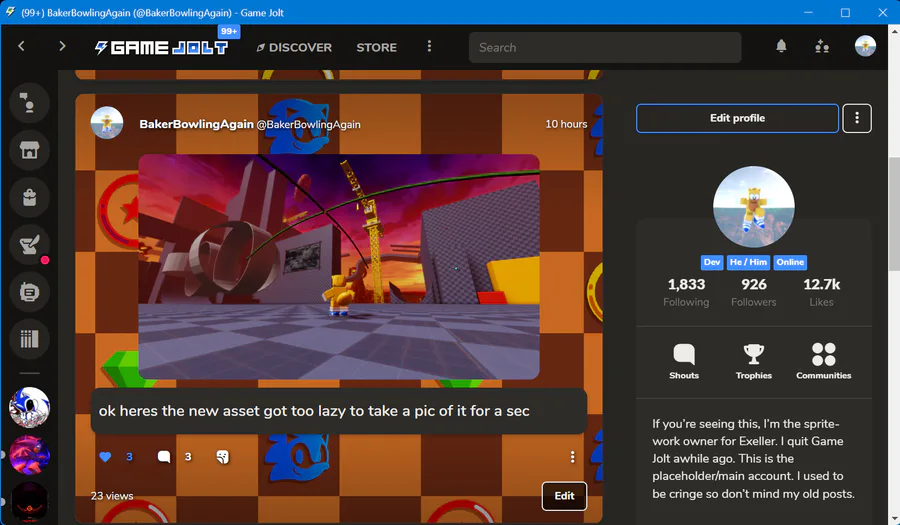Open the purple community avatar in the sidebar
This screenshot has width=900, height=525.
click(29, 455)
